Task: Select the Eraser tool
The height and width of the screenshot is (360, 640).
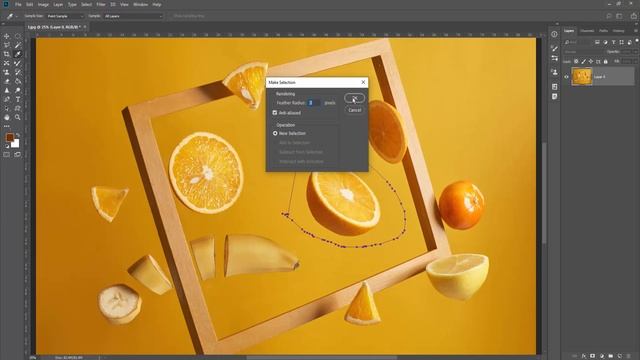Action: 7,81
